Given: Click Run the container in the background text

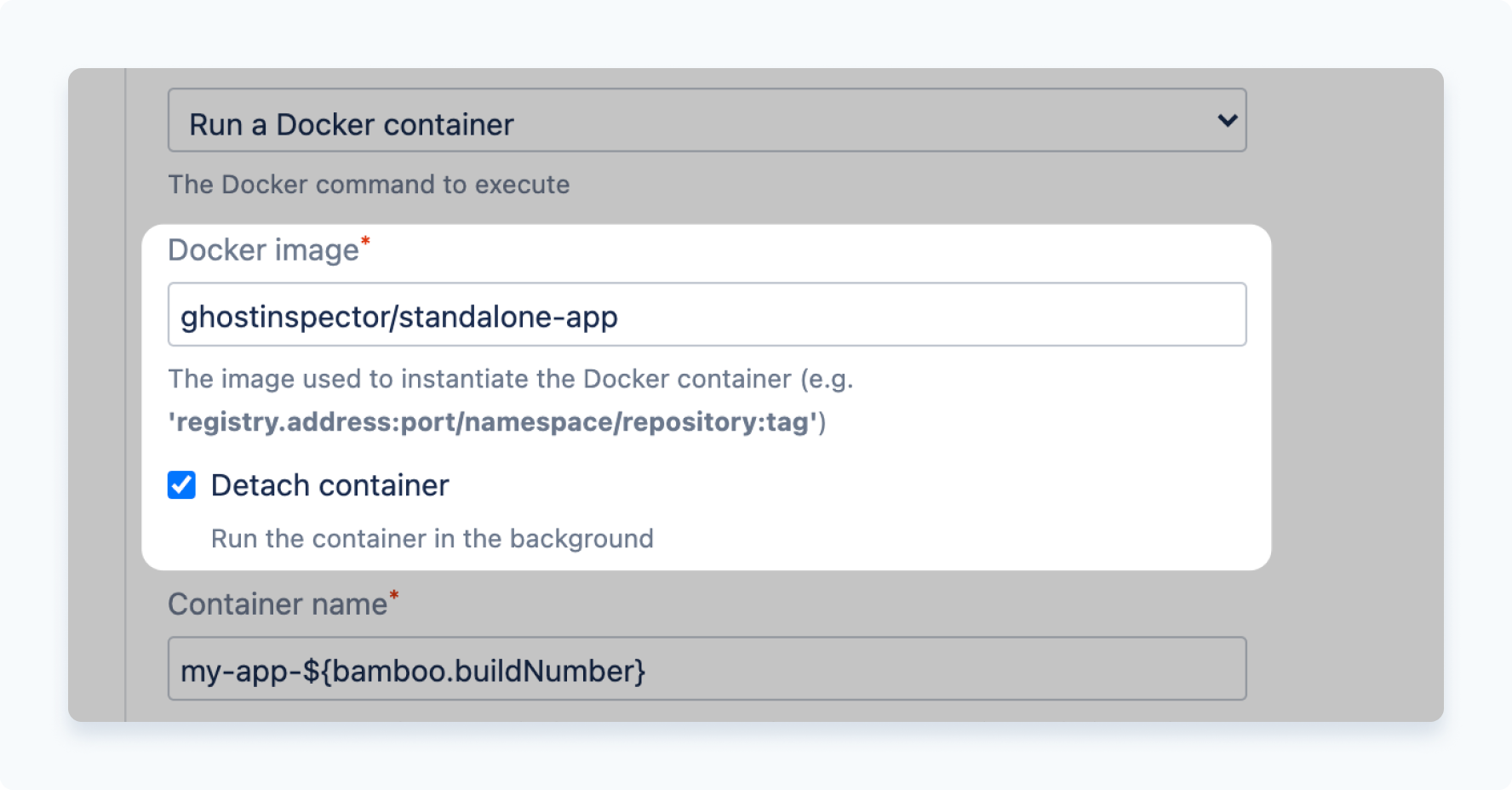Looking at the screenshot, I should coord(432,538).
